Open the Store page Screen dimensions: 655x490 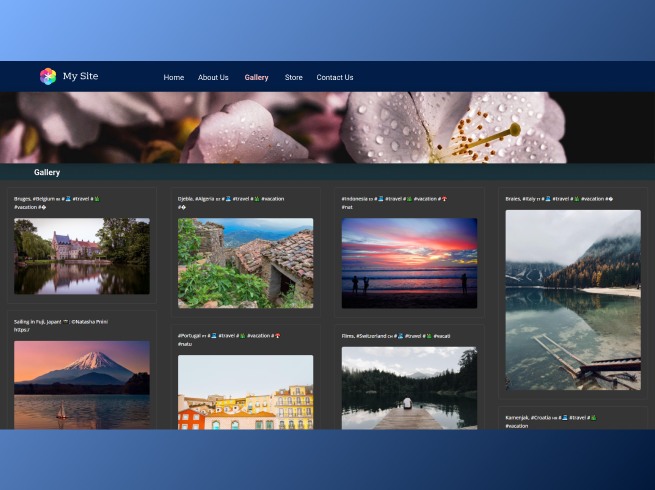pos(294,77)
